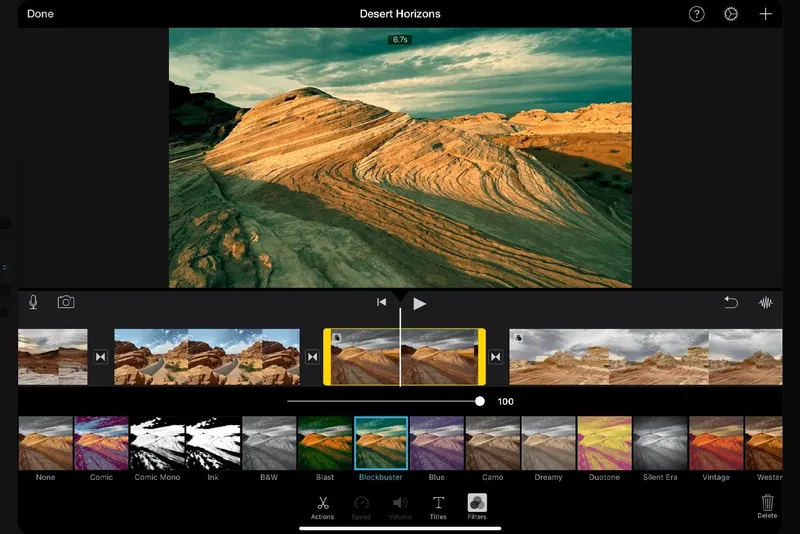Apply the Camo filter
Image resolution: width=800 pixels, height=534 pixels.
point(492,443)
